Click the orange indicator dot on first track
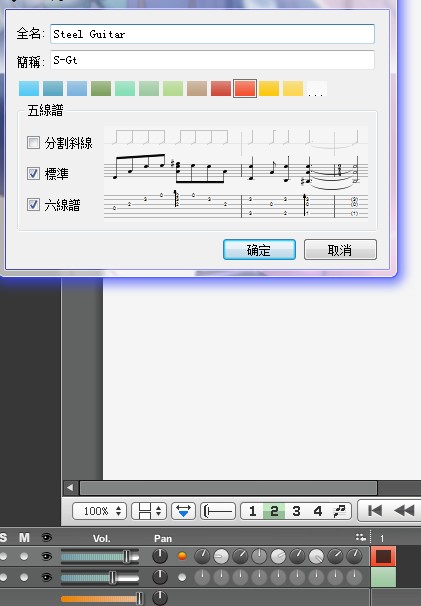This screenshot has width=421, height=606. coord(182,556)
